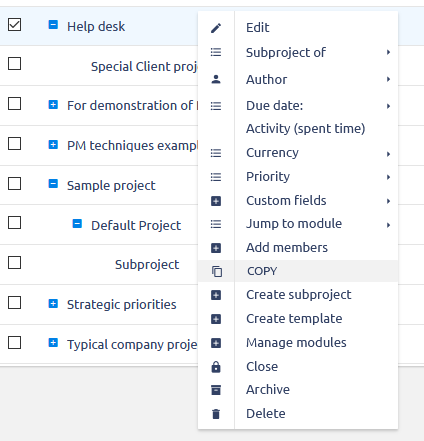Click the copy icon beside COPY

tap(216, 271)
